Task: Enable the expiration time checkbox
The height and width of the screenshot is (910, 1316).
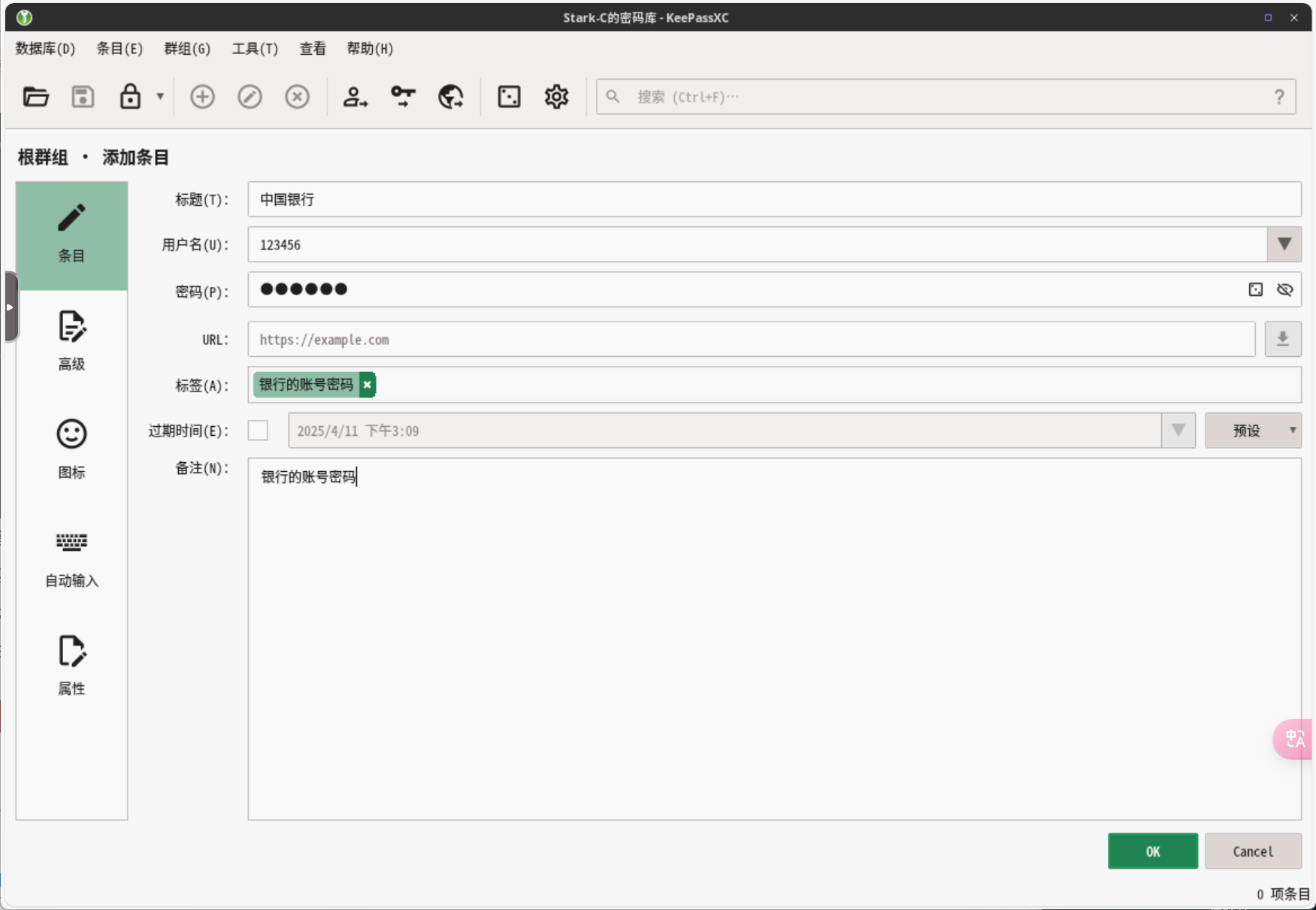Action: [258, 431]
